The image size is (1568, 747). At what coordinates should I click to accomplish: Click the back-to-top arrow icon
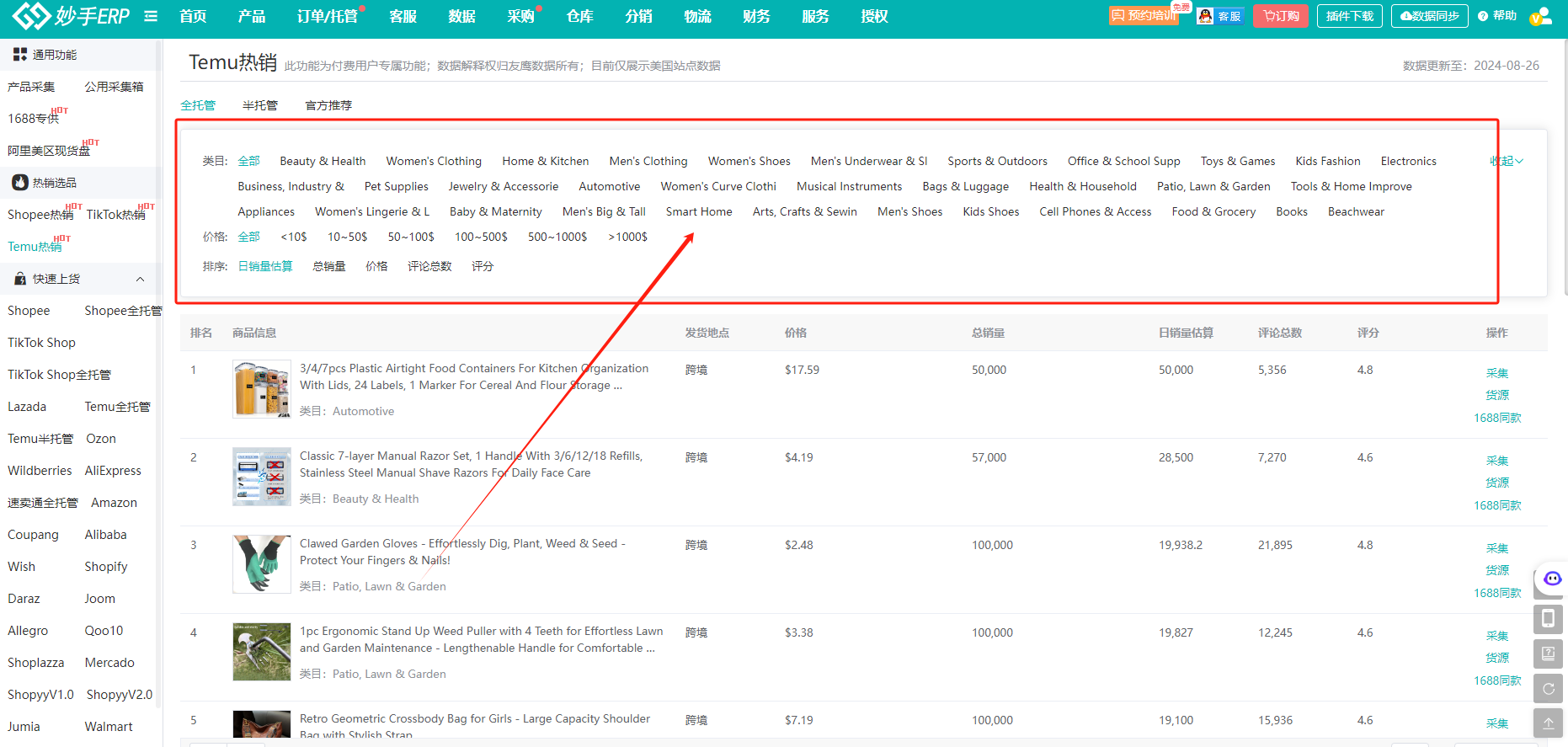tap(1548, 723)
